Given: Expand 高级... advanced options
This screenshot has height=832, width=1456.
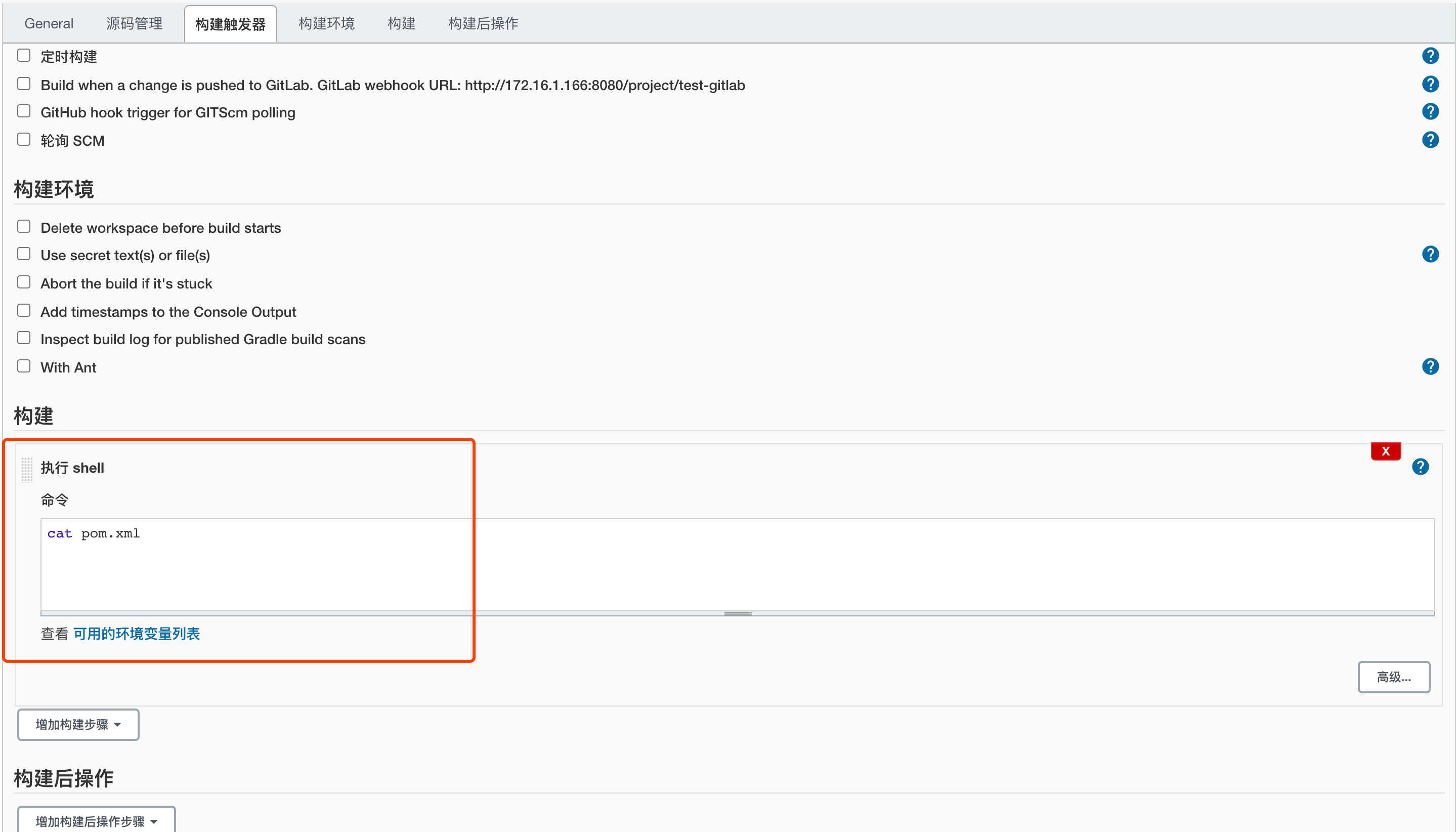Looking at the screenshot, I should [x=1393, y=677].
